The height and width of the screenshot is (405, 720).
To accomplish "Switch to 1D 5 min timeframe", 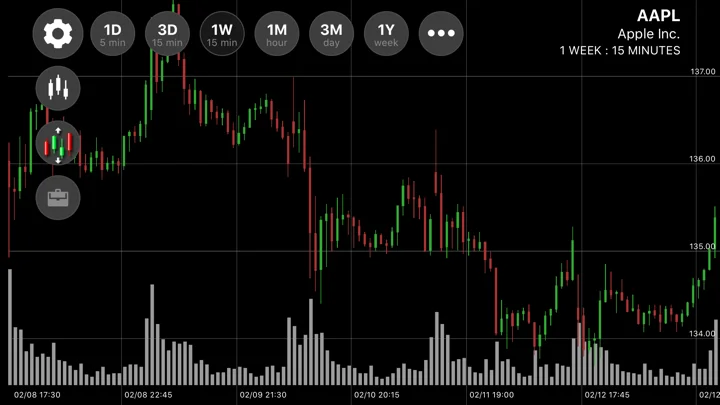I will point(112,34).
